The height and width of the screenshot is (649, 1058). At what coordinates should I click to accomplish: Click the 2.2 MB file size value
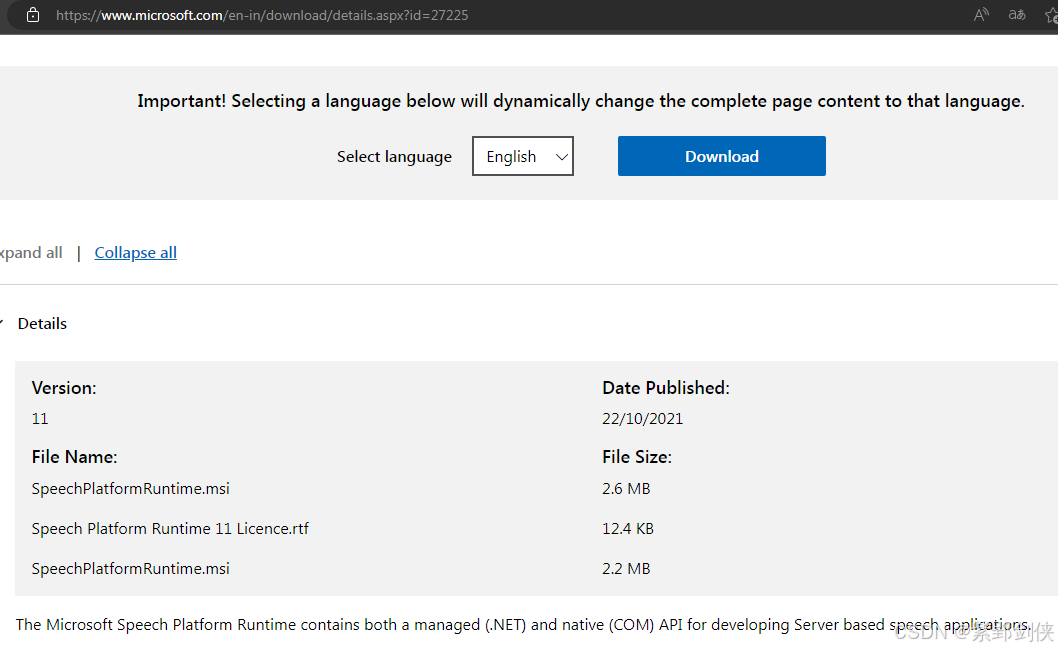point(626,569)
